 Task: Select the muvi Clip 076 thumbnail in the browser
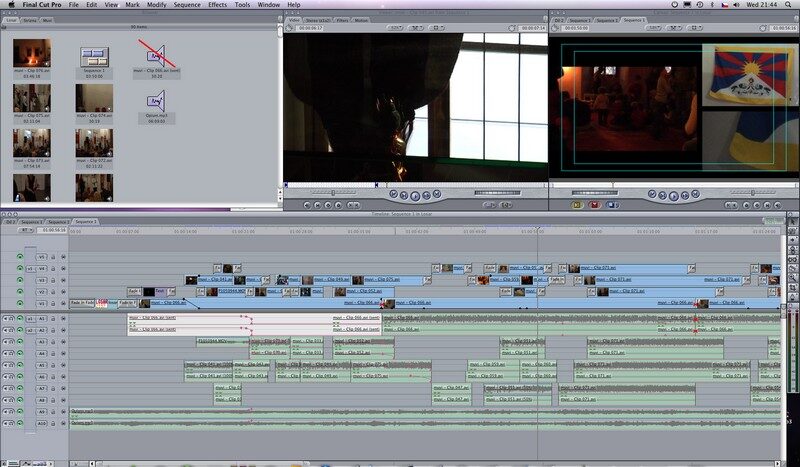point(31,55)
